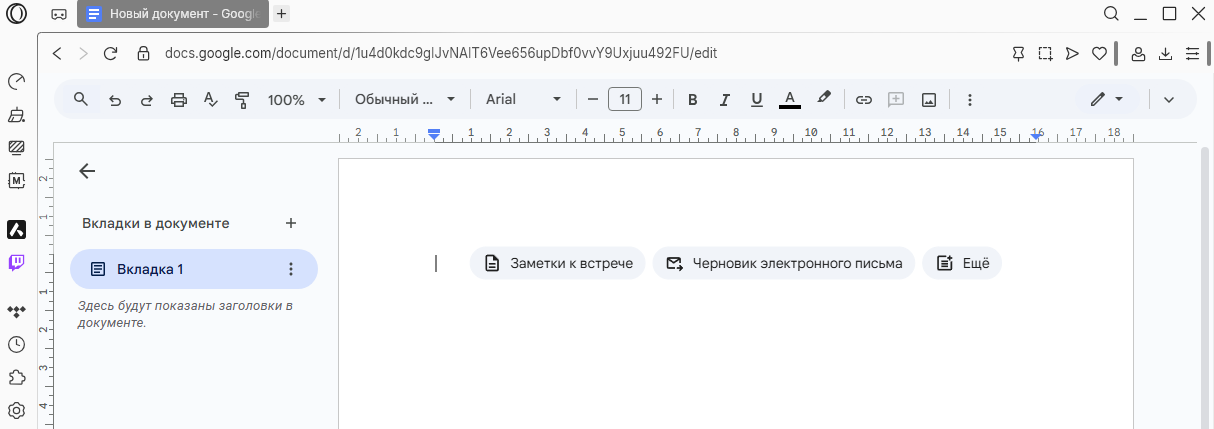This screenshot has width=1214, height=429.
Task: Close the tabs panel with back arrow
Action: coord(87,171)
